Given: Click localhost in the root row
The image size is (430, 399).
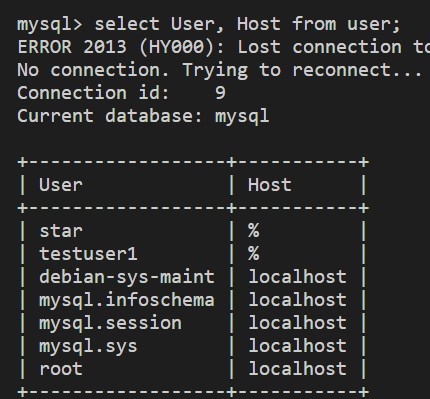Looking at the screenshot, I should pos(297,369).
